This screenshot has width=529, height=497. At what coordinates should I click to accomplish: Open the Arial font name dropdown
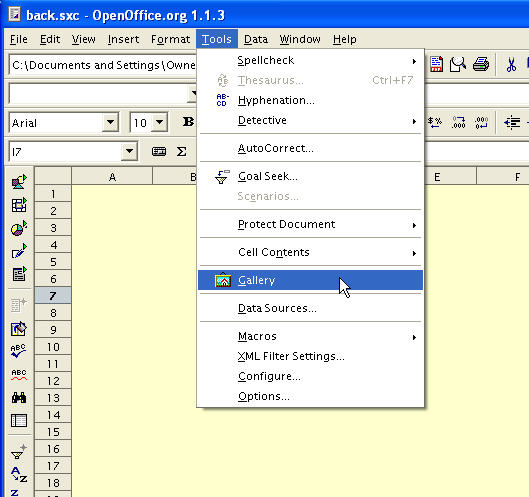110,122
